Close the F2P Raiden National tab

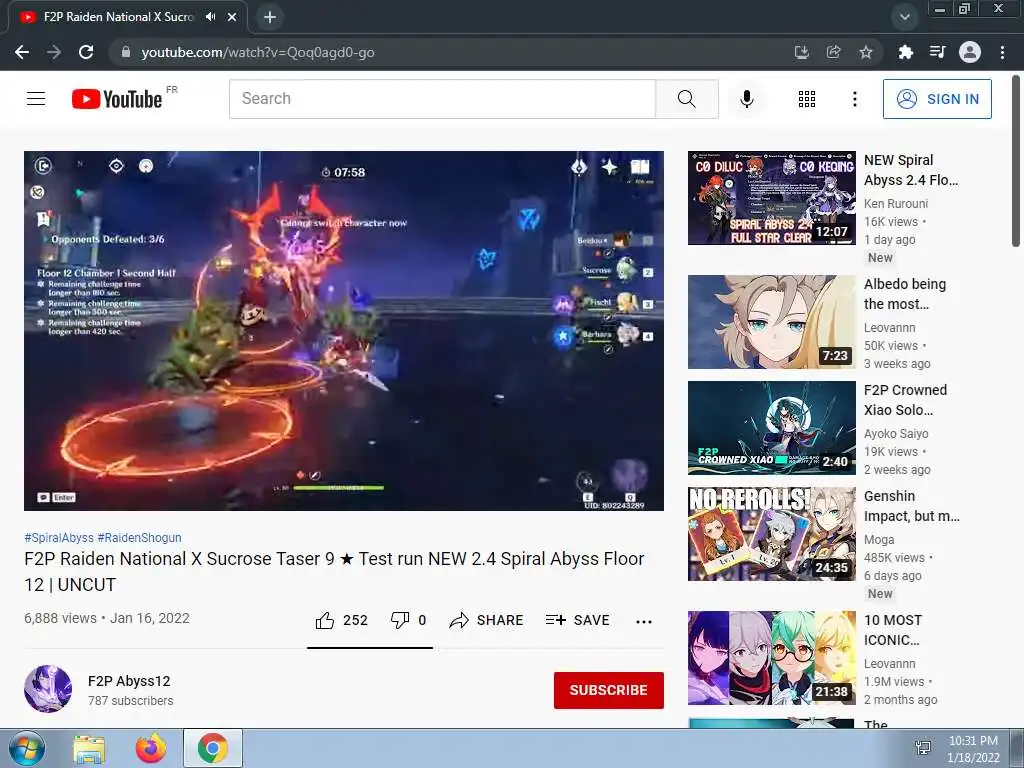pyautogui.click(x=232, y=17)
